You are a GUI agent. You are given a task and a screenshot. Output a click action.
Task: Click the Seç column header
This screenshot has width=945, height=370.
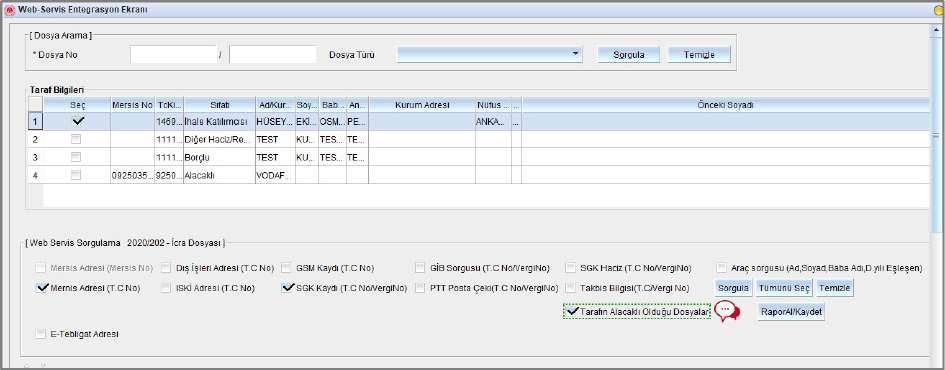pyautogui.click(x=77, y=105)
